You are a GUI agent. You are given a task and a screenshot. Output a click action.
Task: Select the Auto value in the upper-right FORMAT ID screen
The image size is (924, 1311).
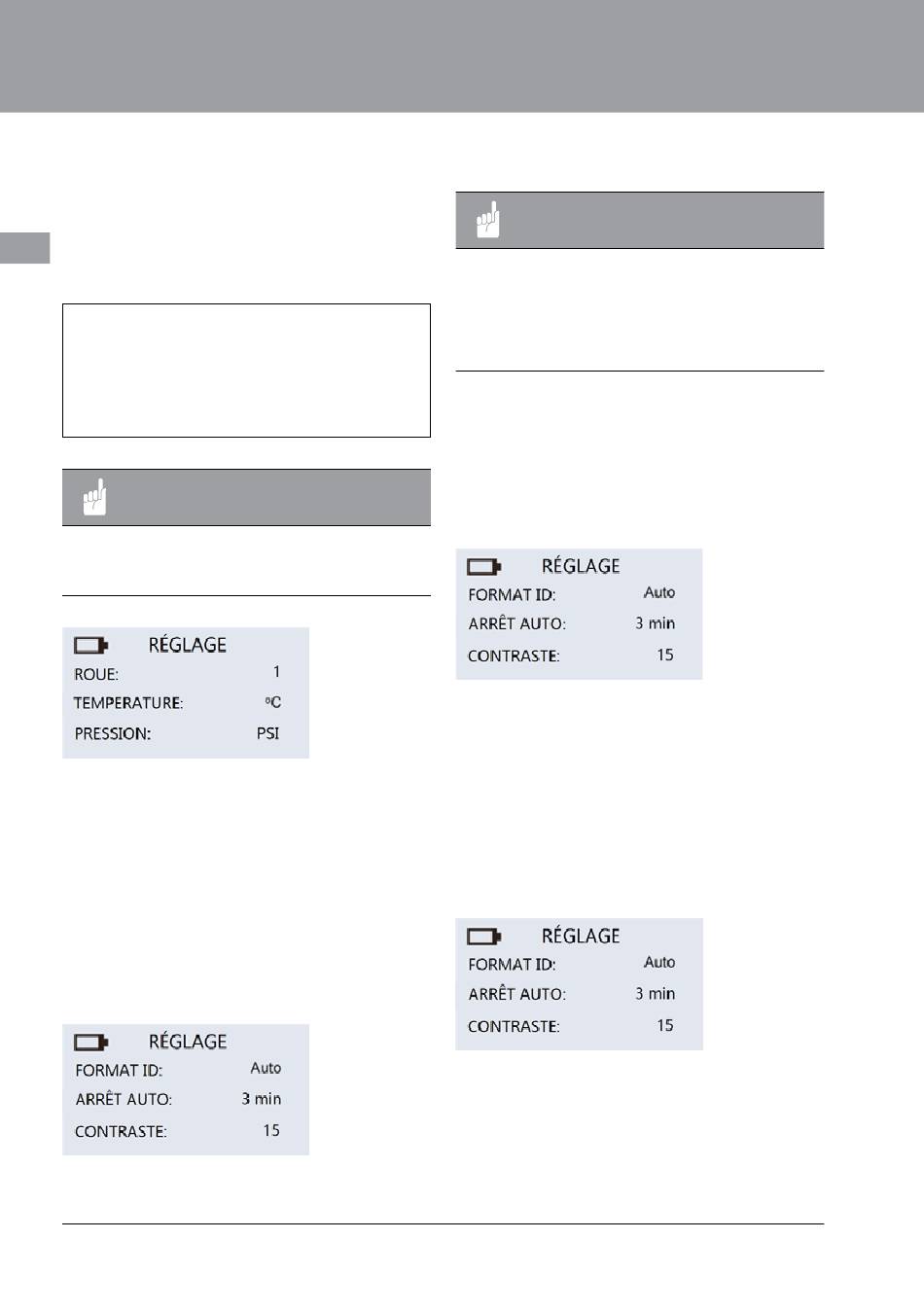pos(659,592)
